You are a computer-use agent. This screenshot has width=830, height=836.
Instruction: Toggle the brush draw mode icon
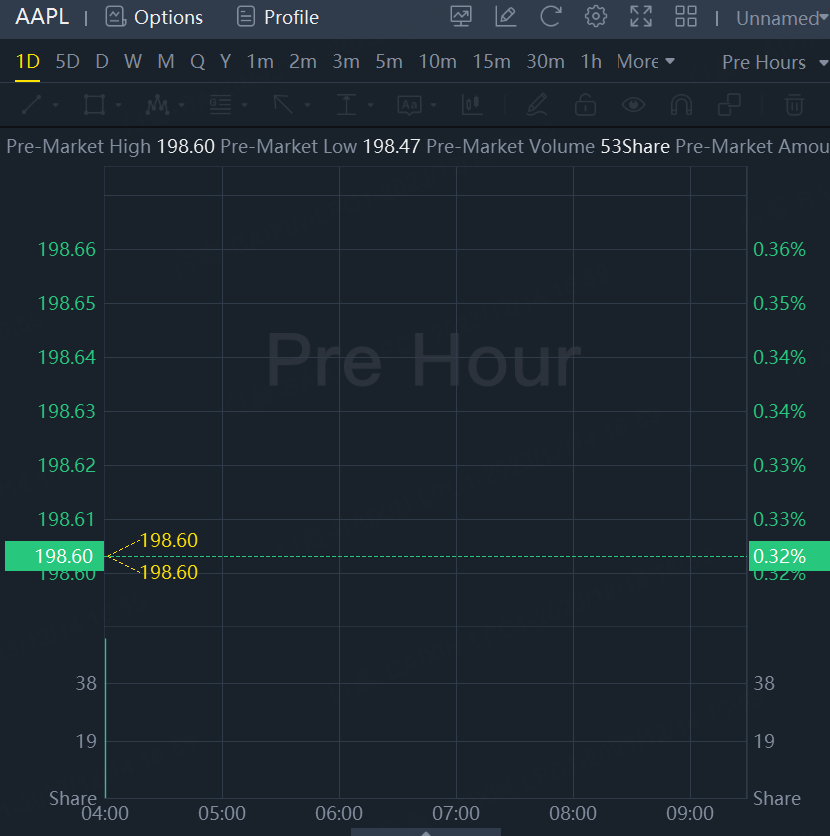(537, 104)
